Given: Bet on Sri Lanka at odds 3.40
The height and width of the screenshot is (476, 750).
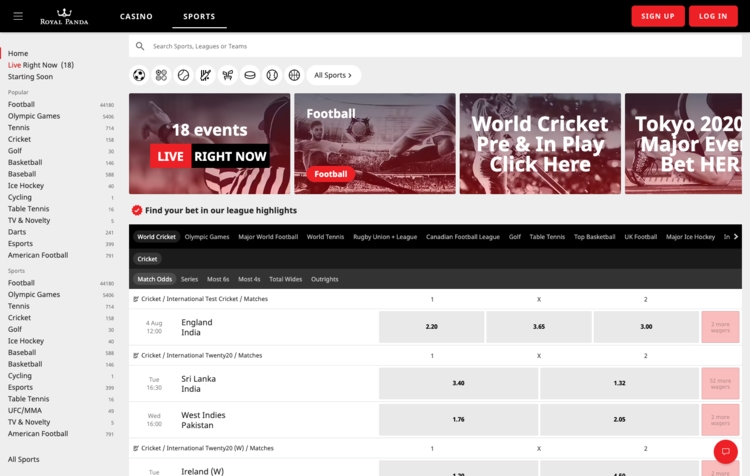Looking at the screenshot, I should click(458, 383).
